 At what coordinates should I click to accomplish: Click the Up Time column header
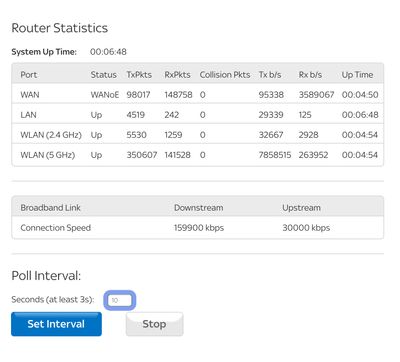(357, 75)
